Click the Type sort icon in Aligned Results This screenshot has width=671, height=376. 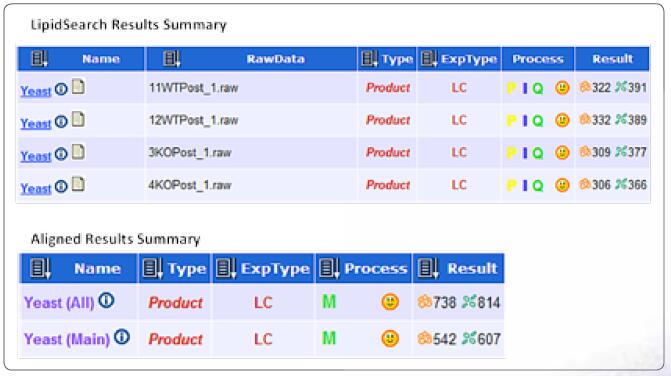(x=152, y=269)
